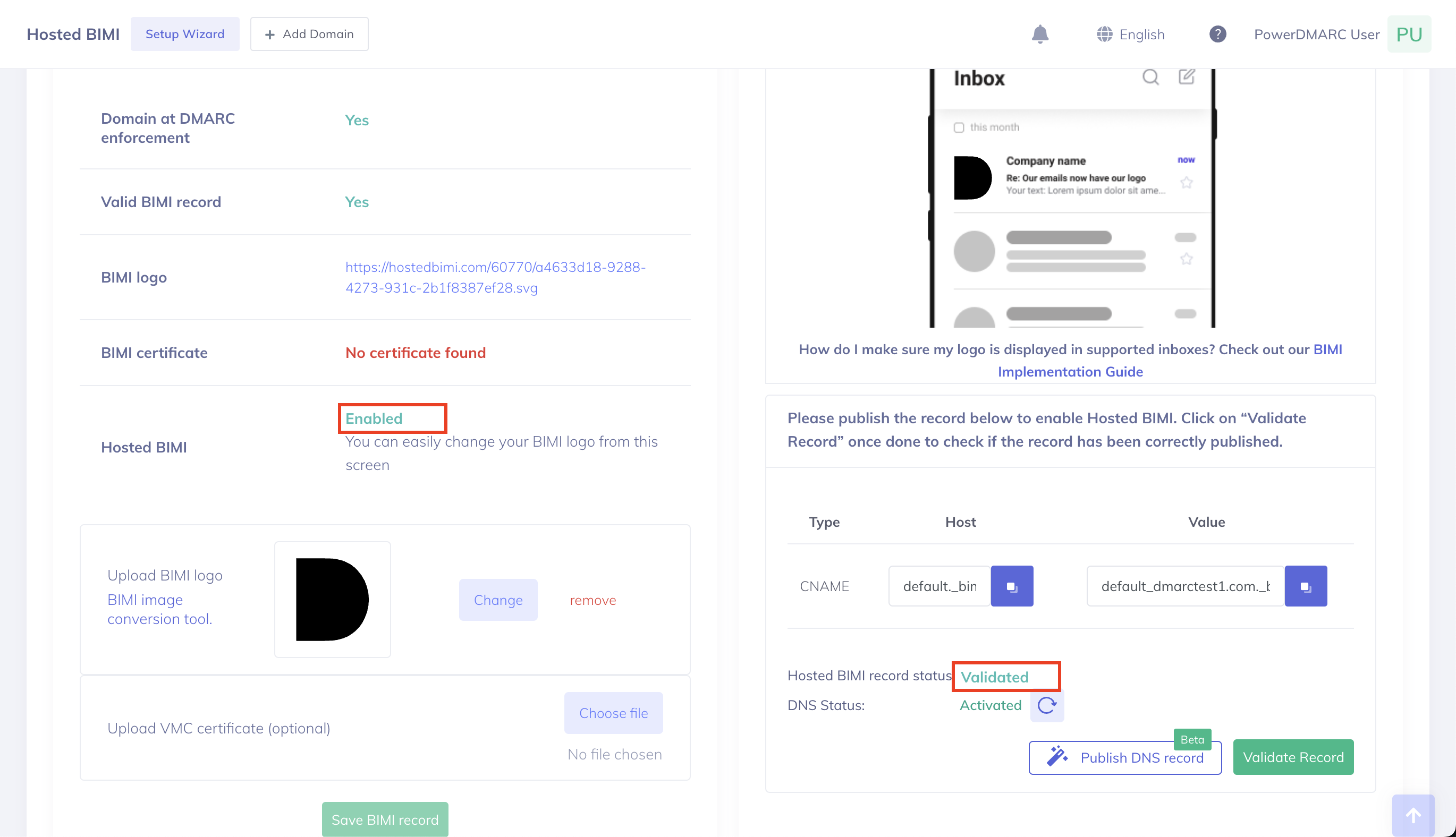
Task: Tick the 'this month' checkbox
Action: tap(959, 127)
